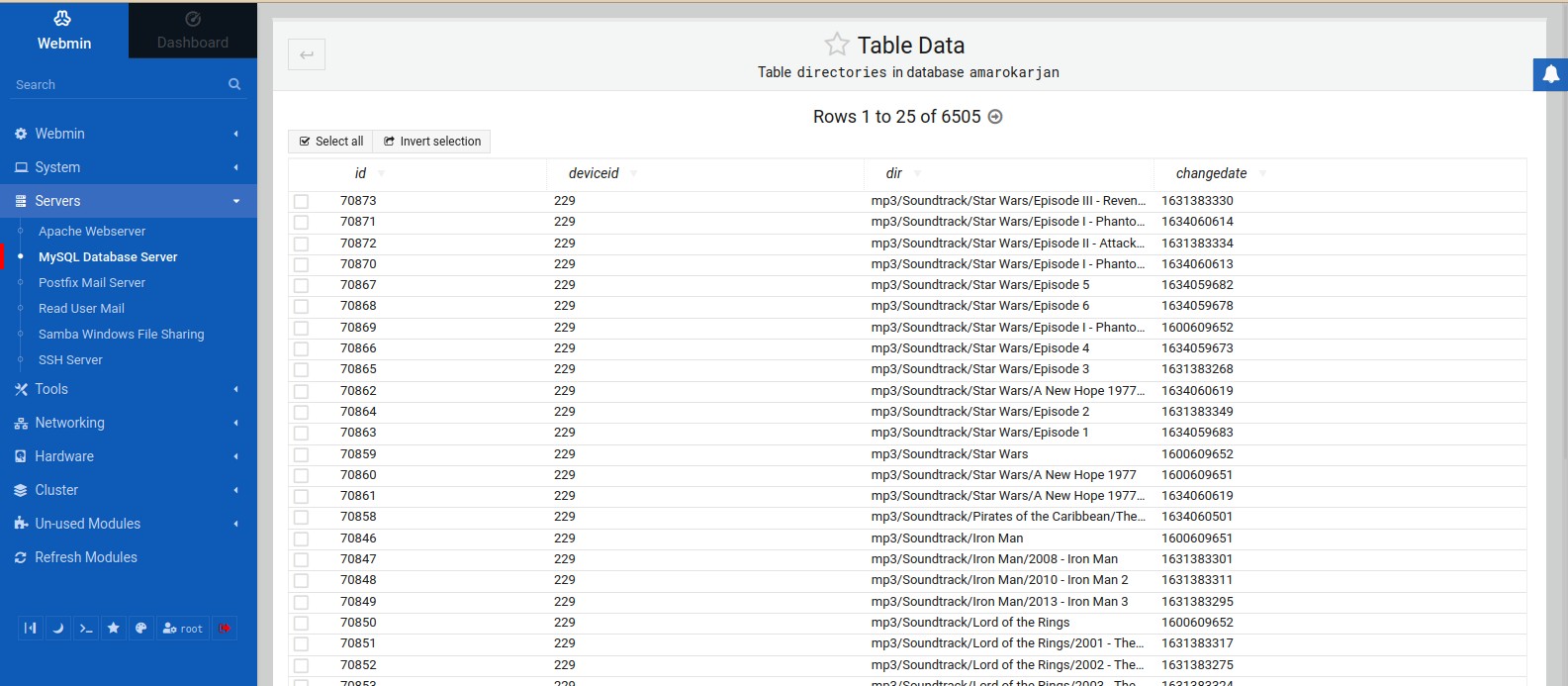Check the box for row 70873
This screenshot has height=686, width=1568.
click(x=301, y=201)
